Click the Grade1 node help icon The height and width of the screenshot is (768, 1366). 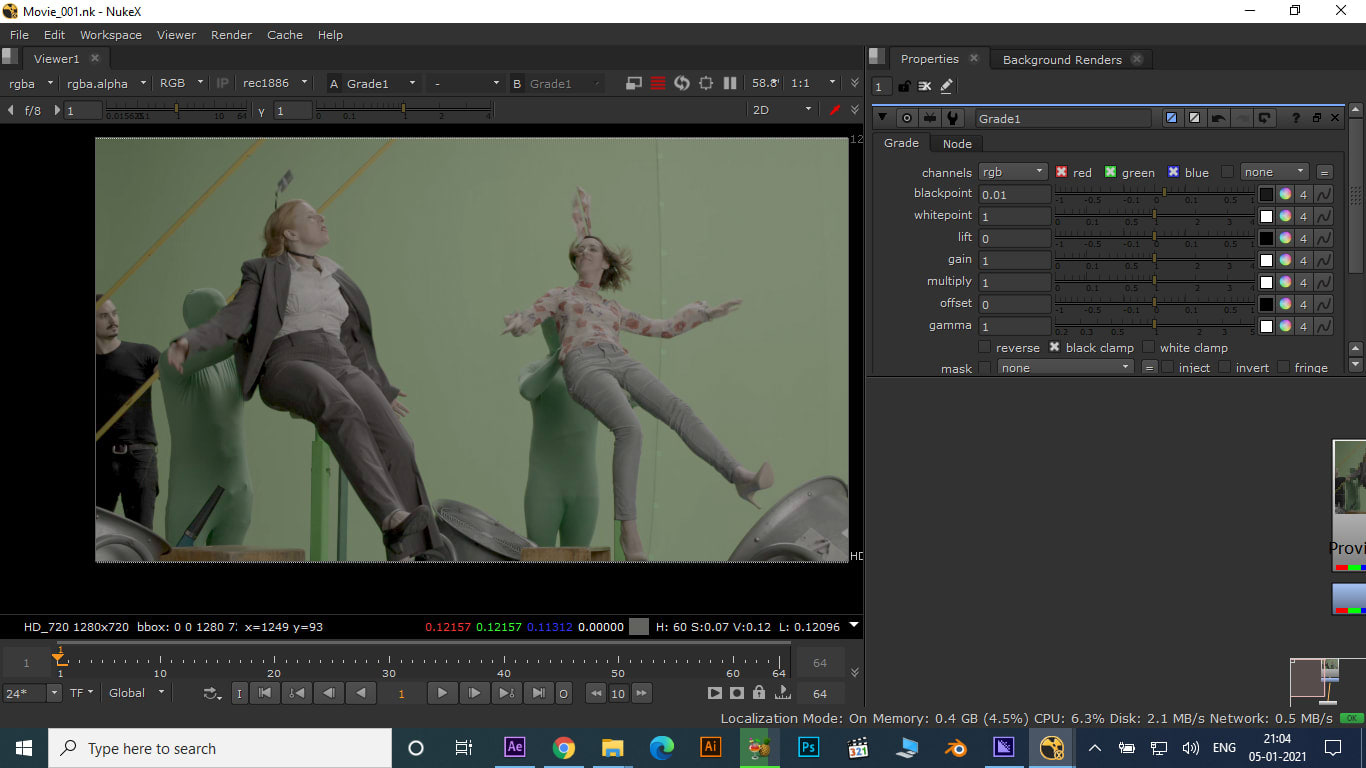(1296, 118)
